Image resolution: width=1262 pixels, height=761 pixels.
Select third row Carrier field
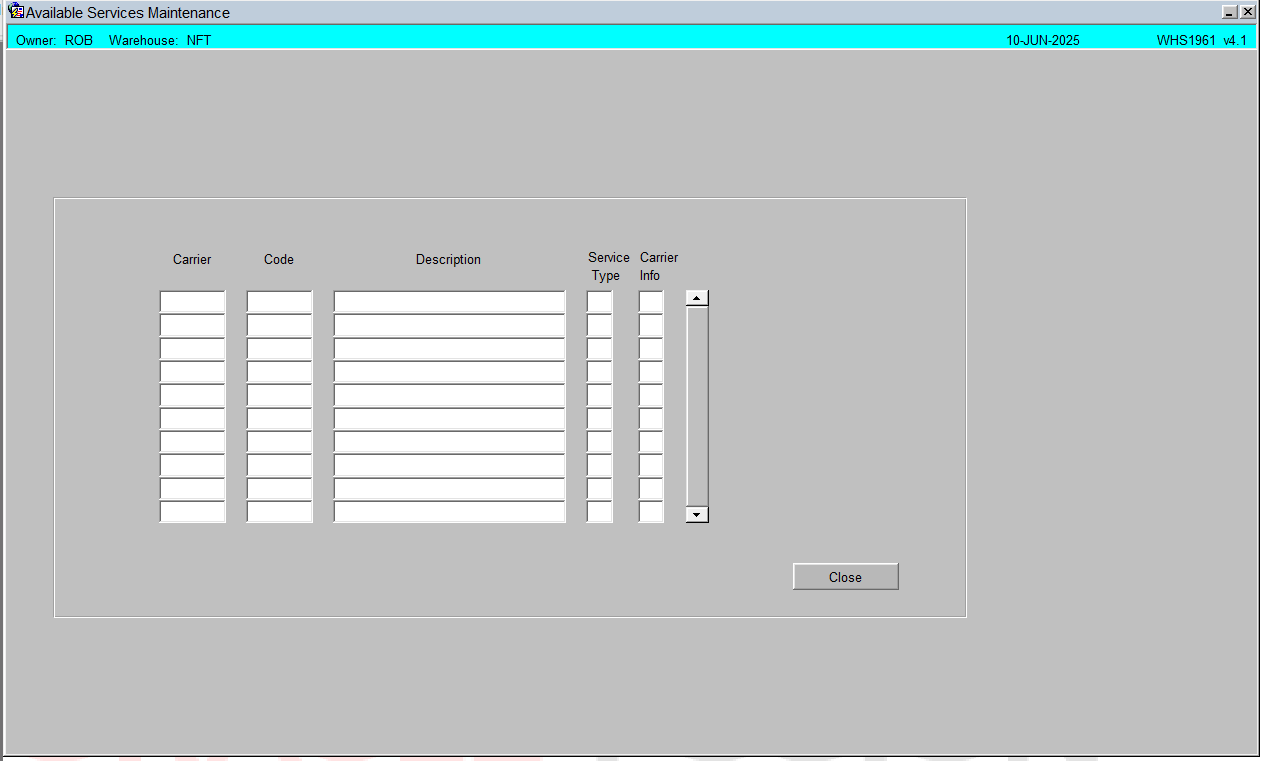click(x=192, y=348)
